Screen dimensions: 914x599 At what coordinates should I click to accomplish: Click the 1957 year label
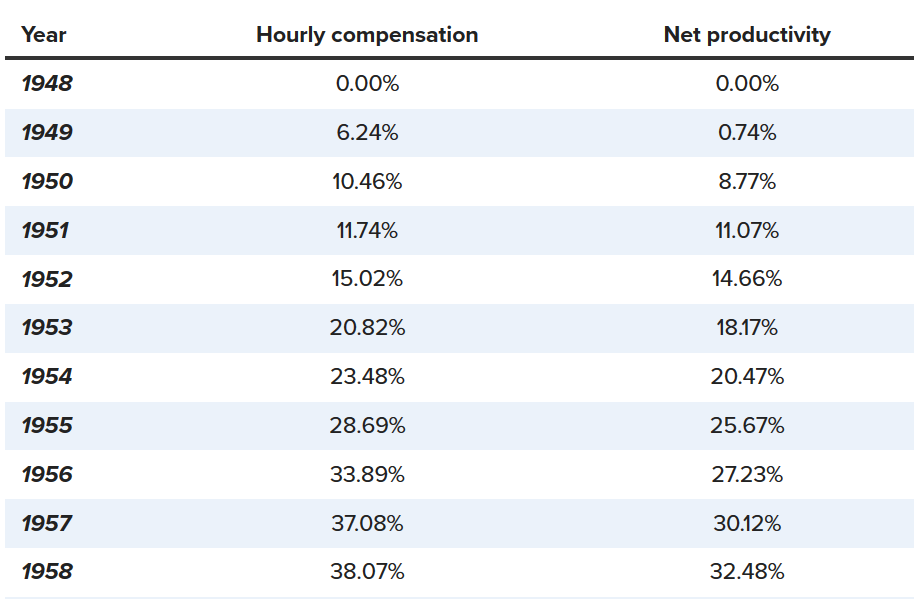pyautogui.click(x=47, y=523)
